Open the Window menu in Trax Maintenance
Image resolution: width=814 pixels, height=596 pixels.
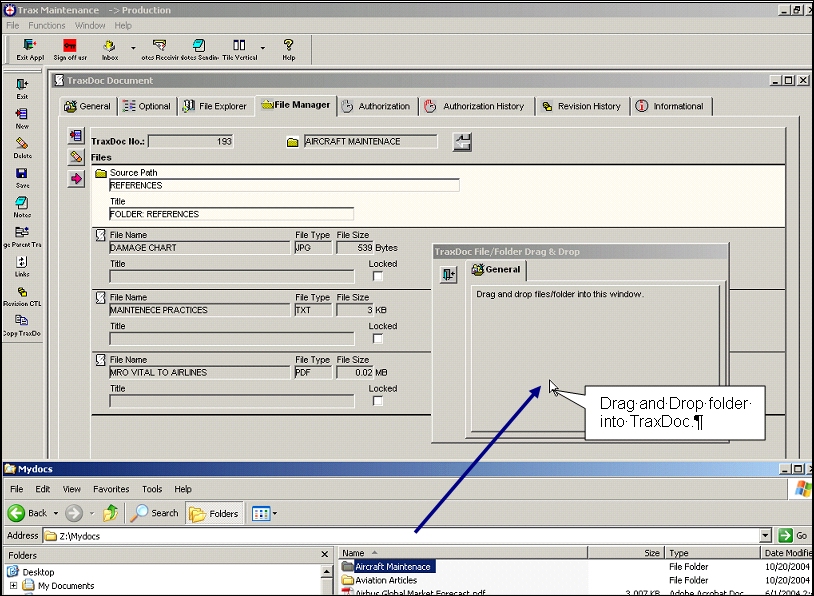tap(90, 25)
